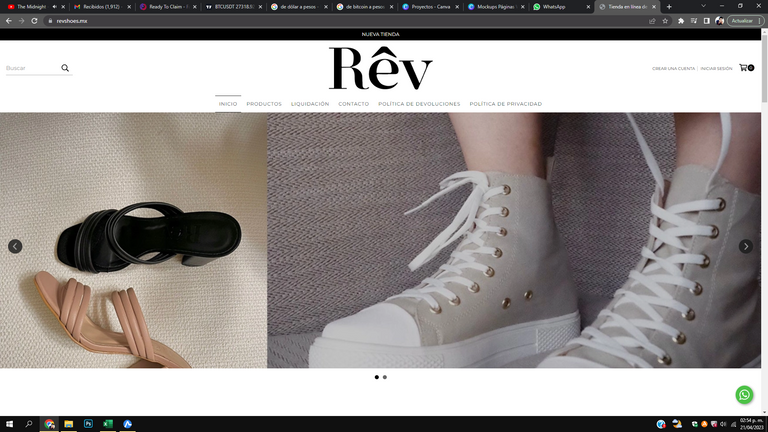
Task: Open the INICIO menu item
Action: [228, 104]
